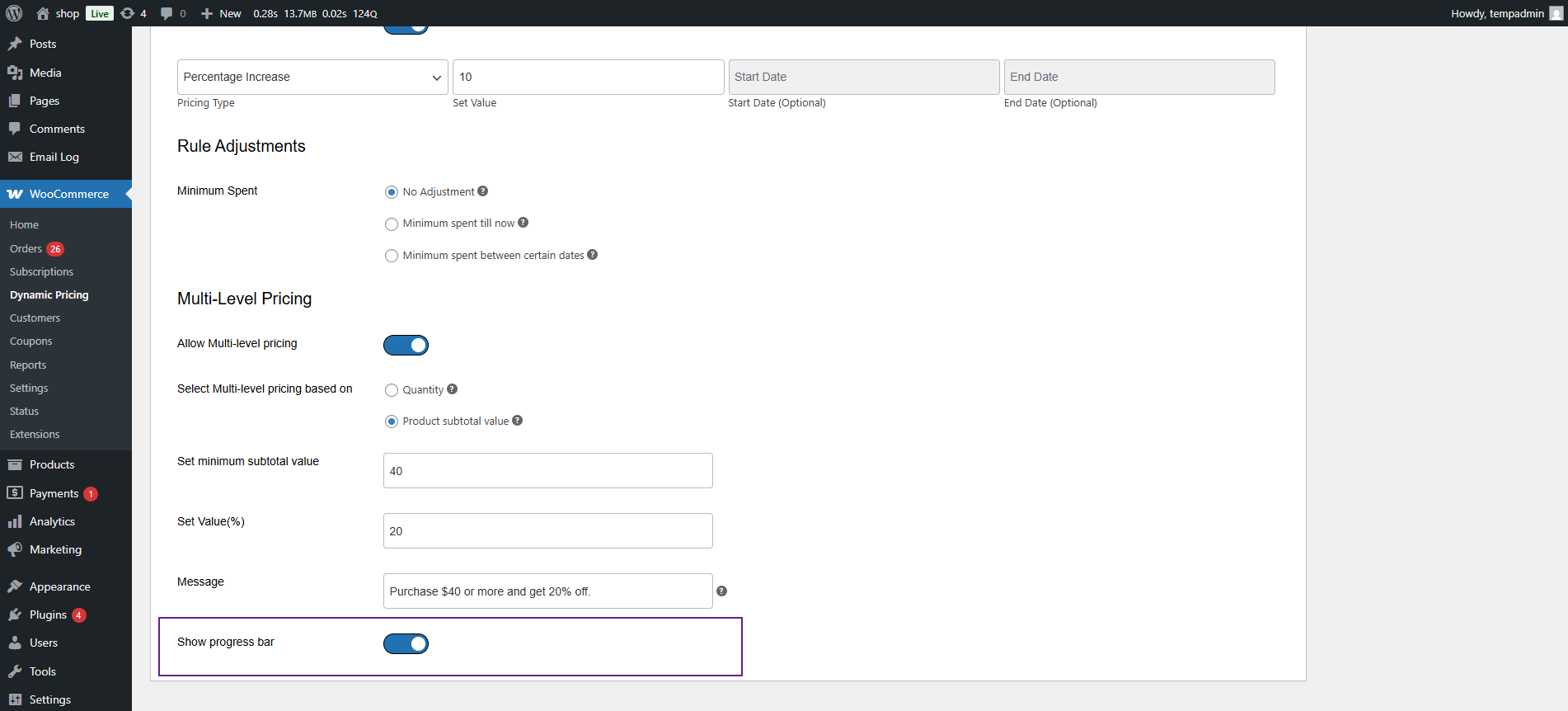Open the Start Date picker field
This screenshot has width=1568, height=711.
(863, 77)
